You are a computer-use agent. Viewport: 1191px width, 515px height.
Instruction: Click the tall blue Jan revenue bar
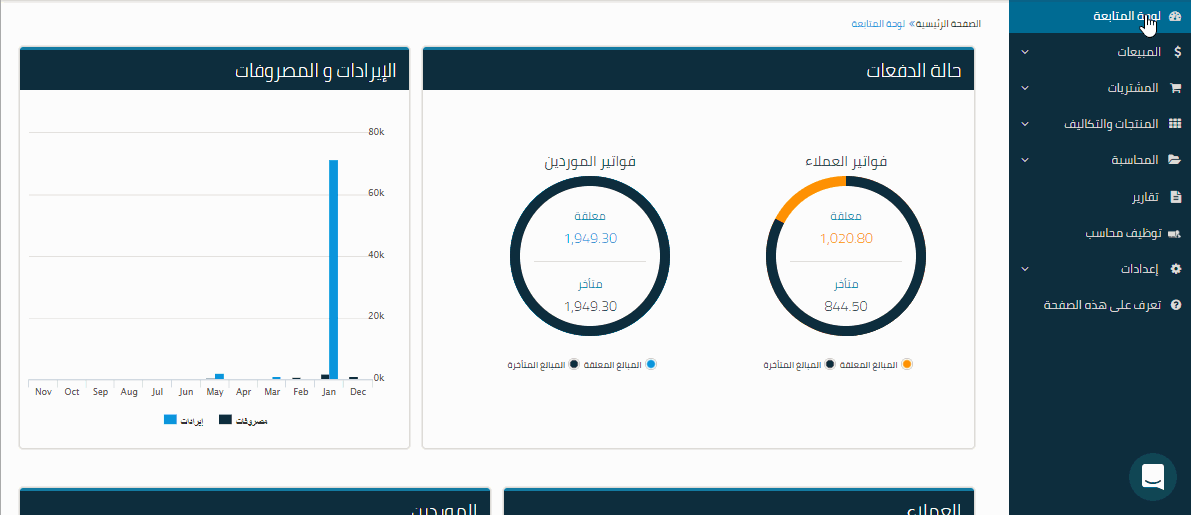[x=333, y=270]
